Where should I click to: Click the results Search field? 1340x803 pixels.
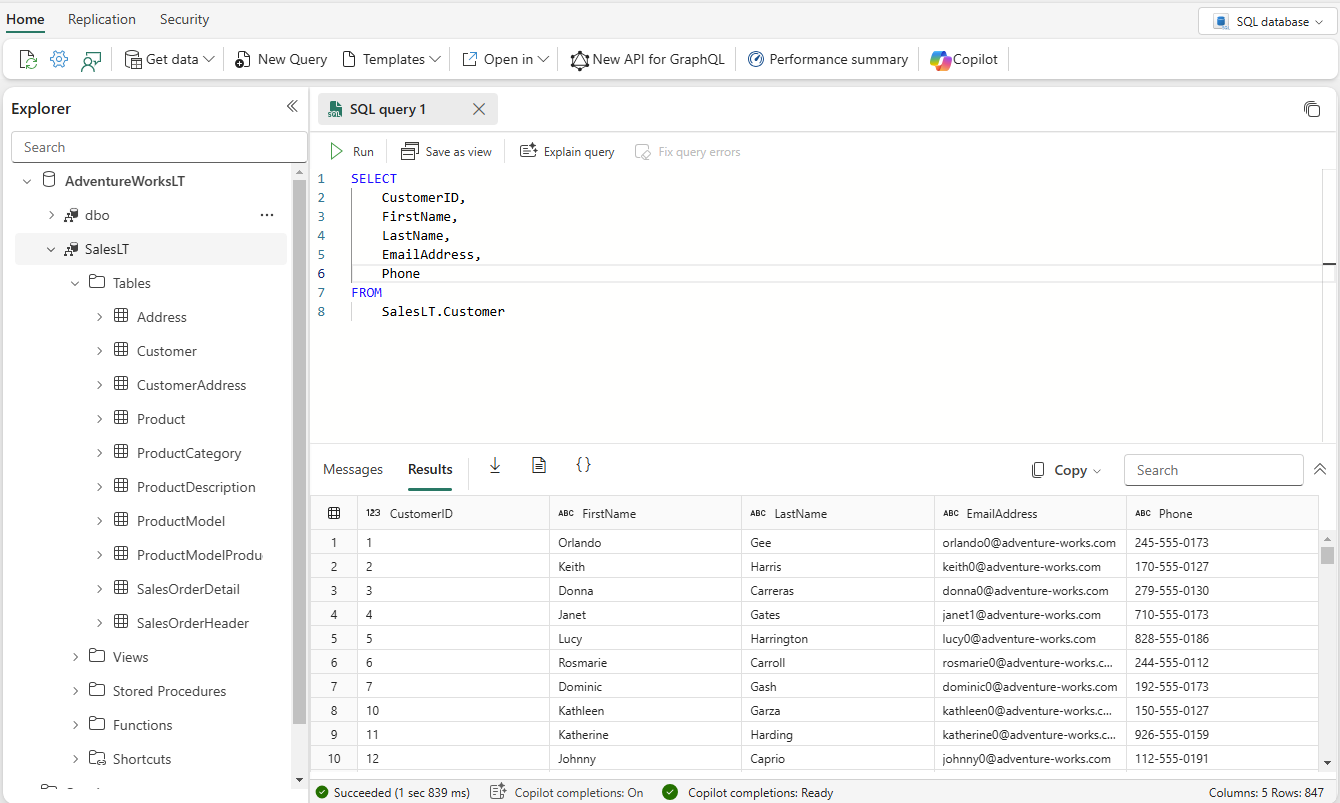[x=1213, y=470]
